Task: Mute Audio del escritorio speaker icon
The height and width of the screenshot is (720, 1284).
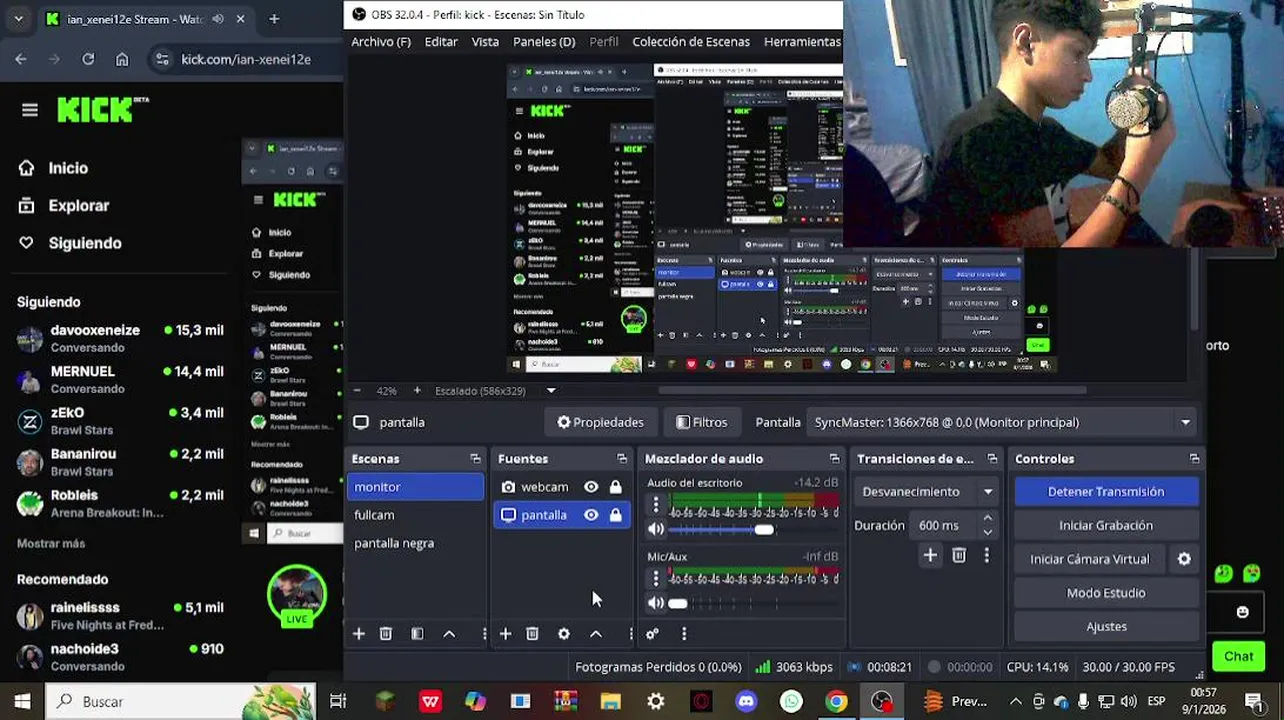Action: coord(656,530)
